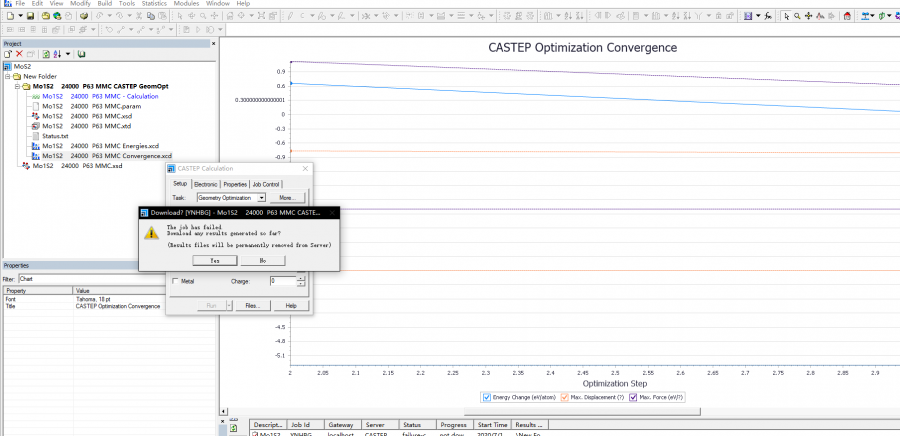This screenshot has height=436, width=900.
Task: Click the Save icon in main toolbar
Action: tap(30, 16)
